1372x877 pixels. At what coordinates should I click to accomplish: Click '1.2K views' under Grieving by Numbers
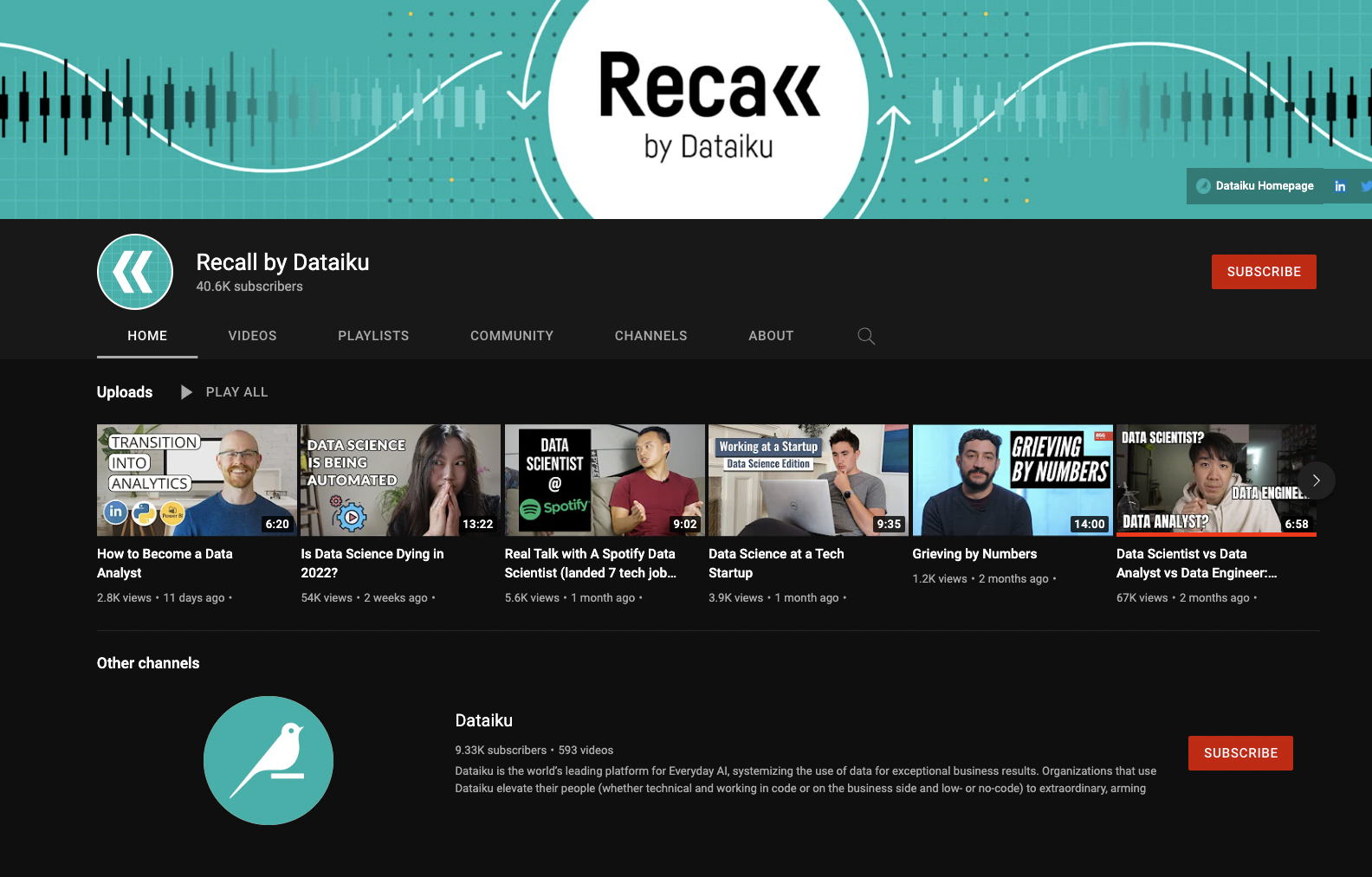click(x=940, y=579)
